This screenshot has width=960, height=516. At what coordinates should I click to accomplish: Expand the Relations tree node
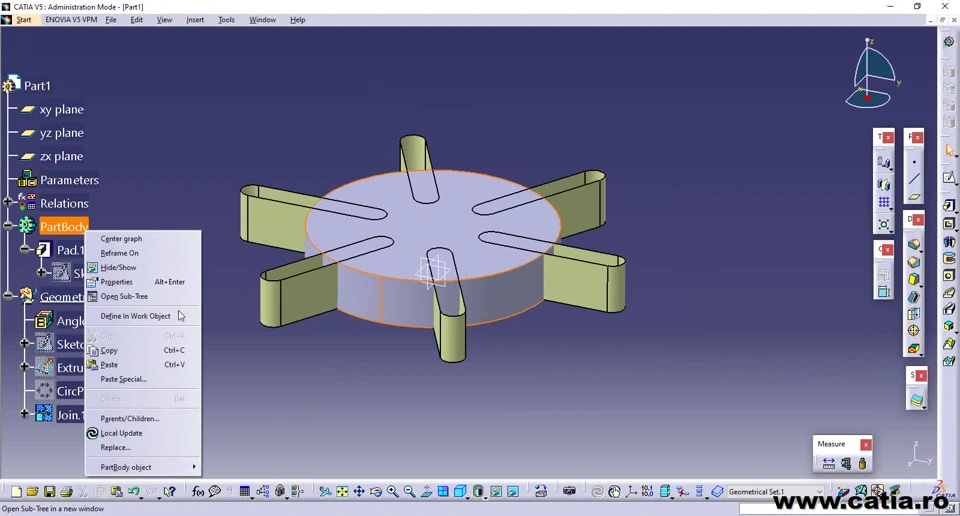(x=8, y=201)
